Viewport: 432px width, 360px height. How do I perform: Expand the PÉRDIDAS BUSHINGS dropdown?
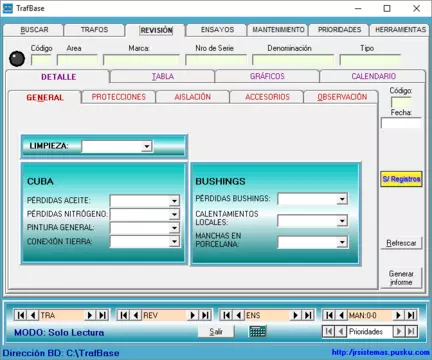[342, 199]
